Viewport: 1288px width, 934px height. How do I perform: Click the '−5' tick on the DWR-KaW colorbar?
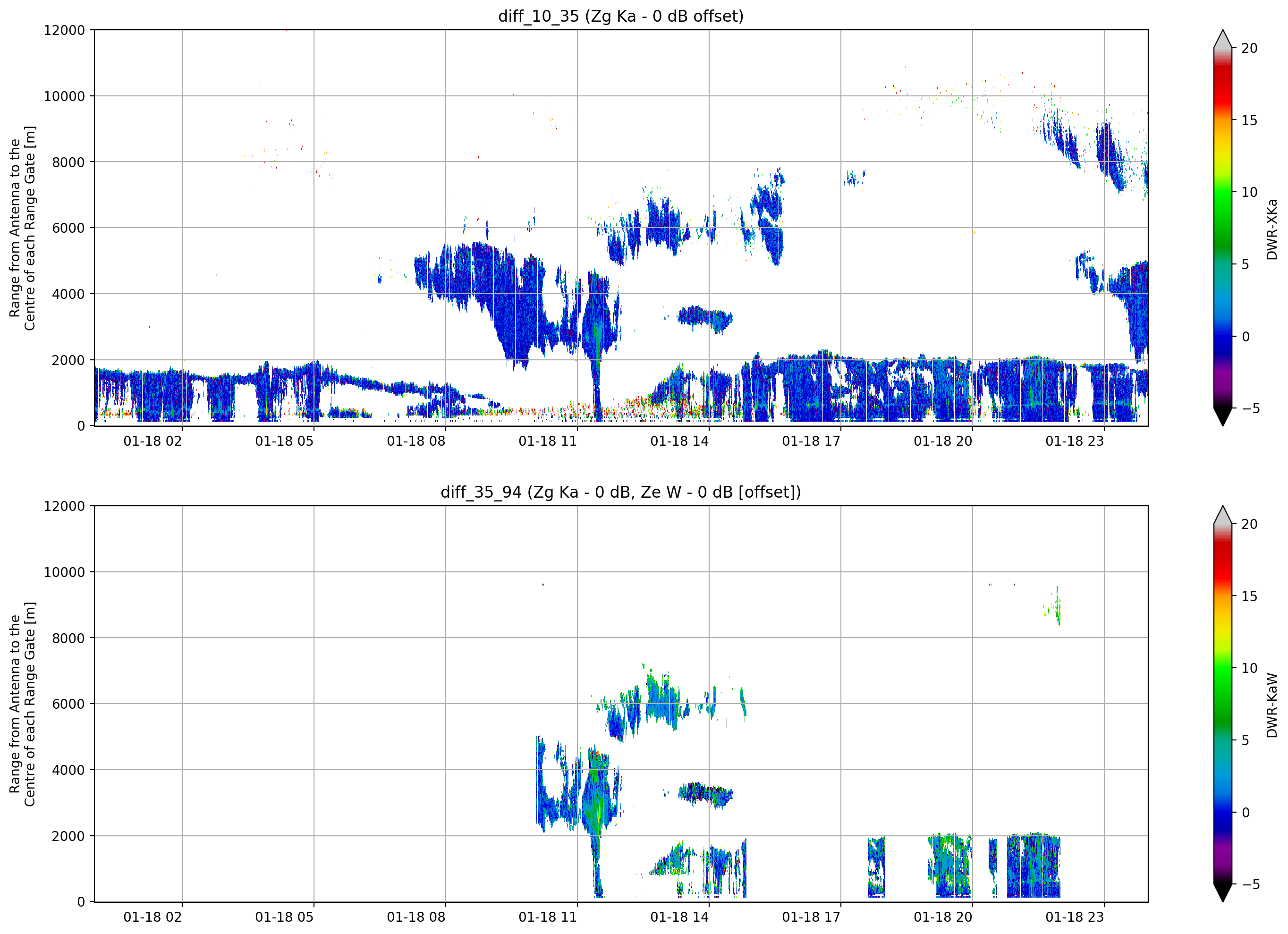pyautogui.click(x=1251, y=884)
